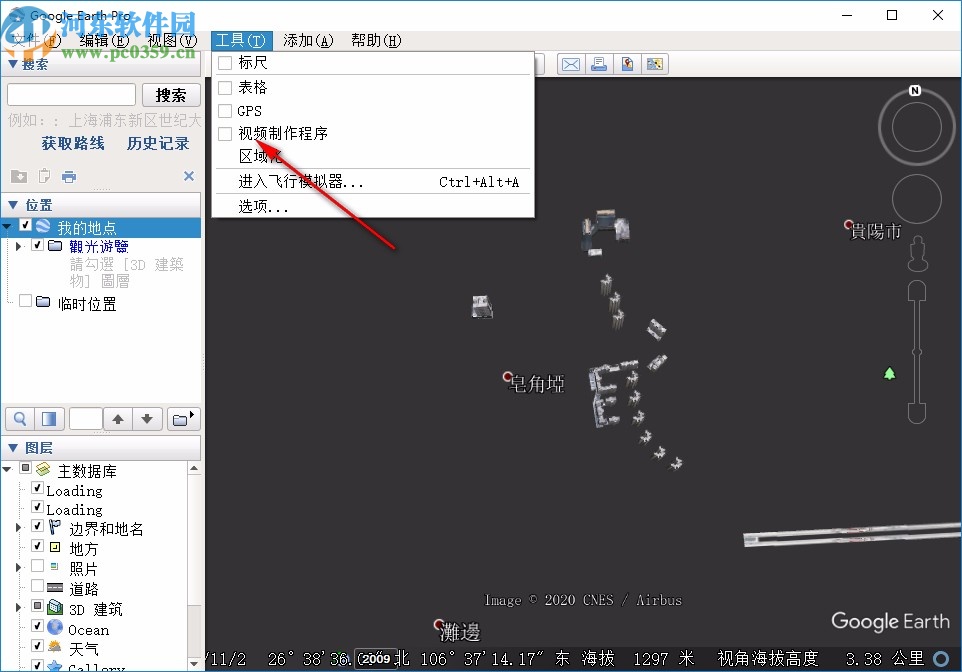Click View in Google Maps toolbar icon
The width and height of the screenshot is (962, 672).
point(655,64)
